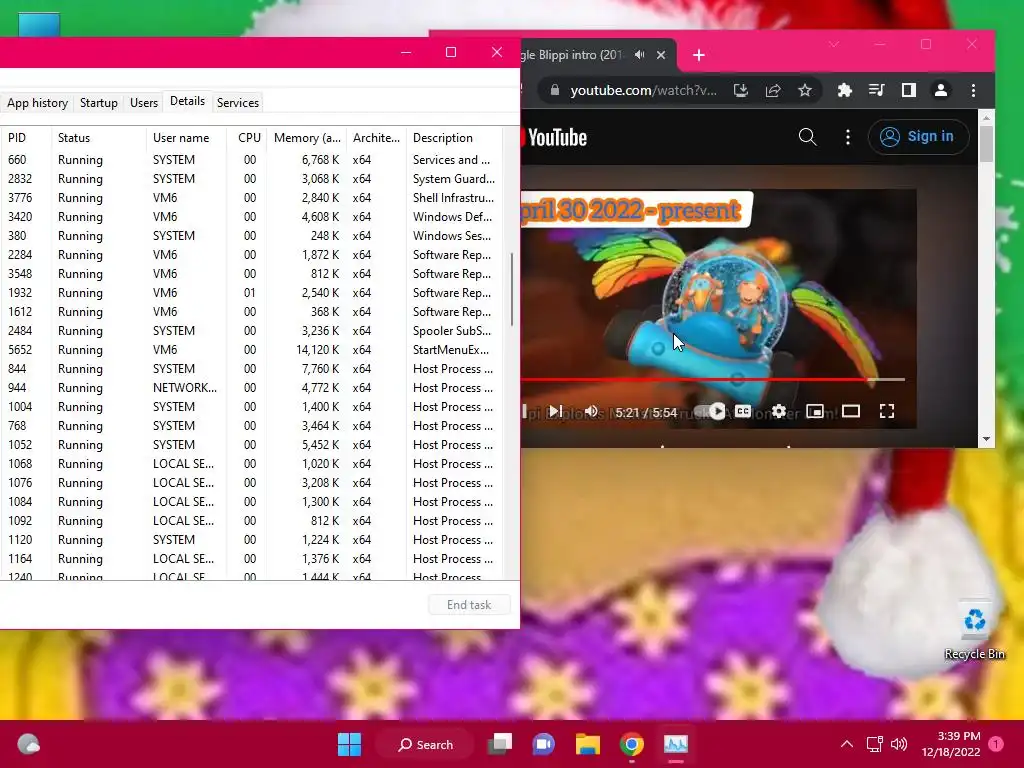
Task: Sort by the Status column header
Action: pyautogui.click(x=99, y=138)
